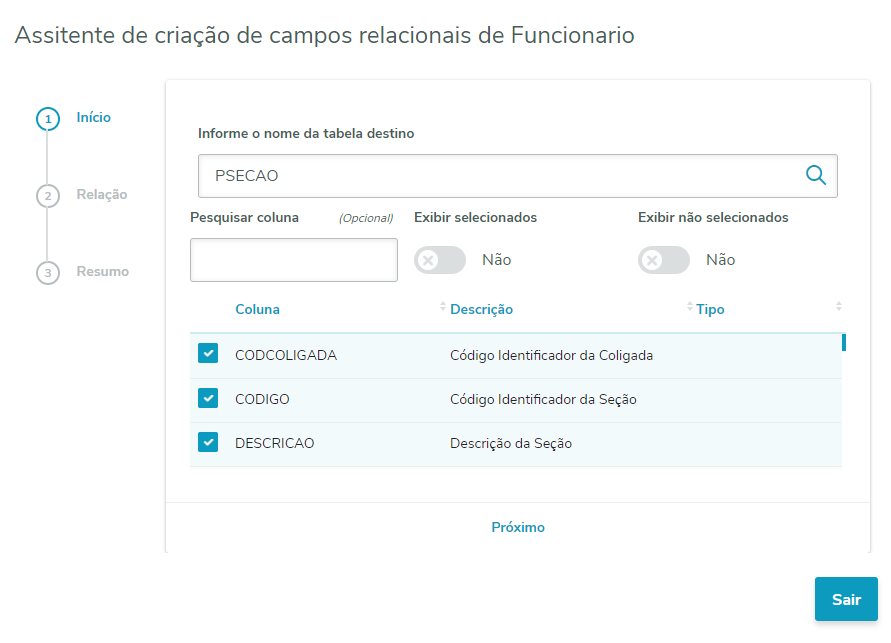Viewport: 891px width, 643px height.
Task: Click the destination table name field
Action: click(500, 176)
